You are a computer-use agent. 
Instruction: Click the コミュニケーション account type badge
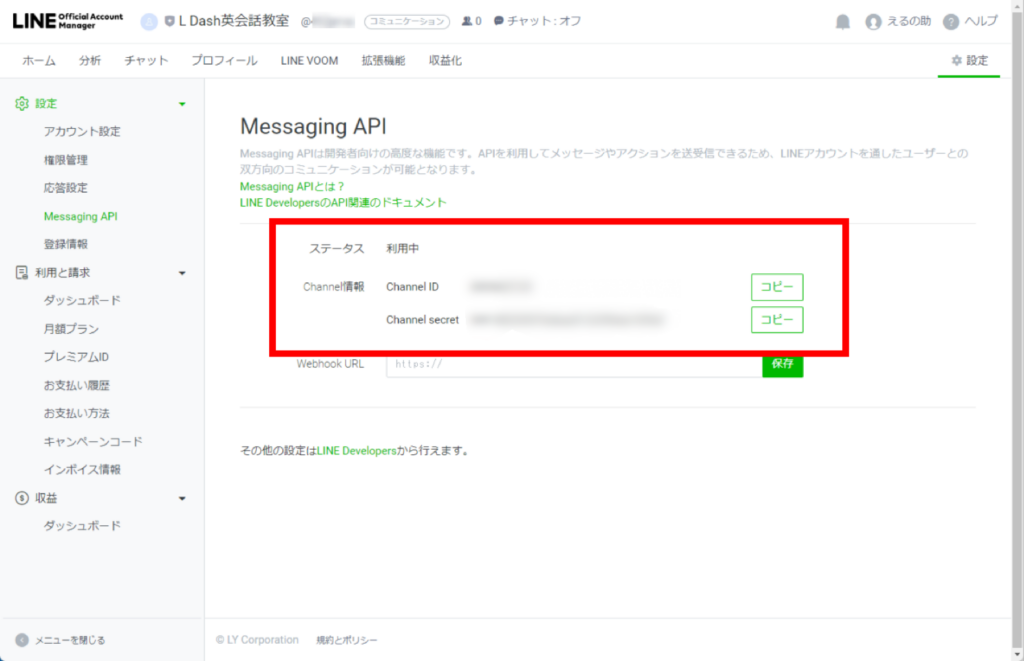coord(407,22)
